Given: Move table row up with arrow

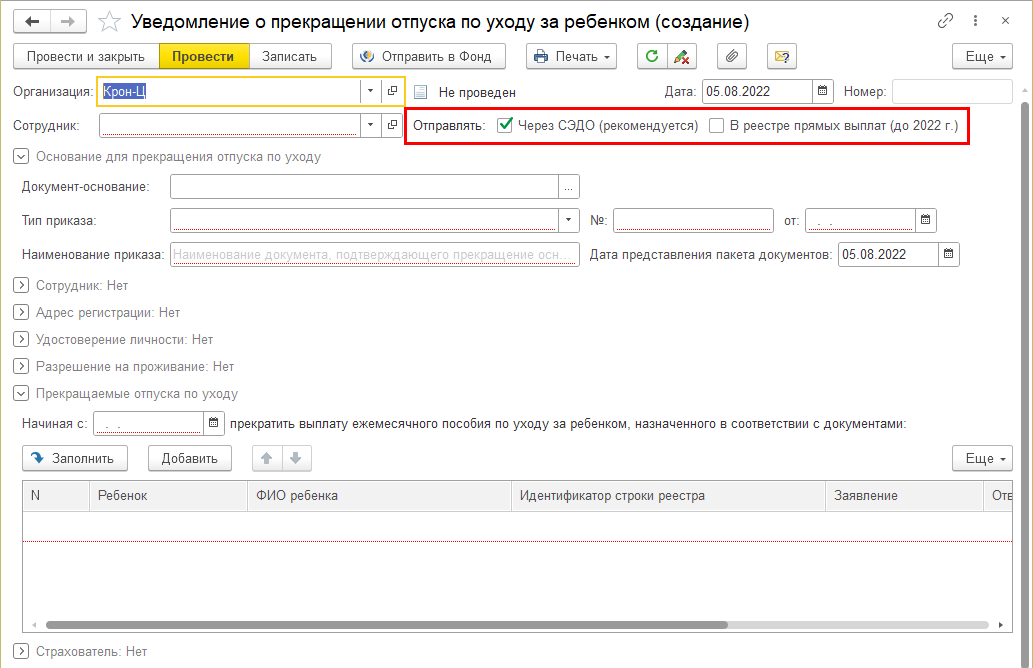Looking at the screenshot, I should click(266, 458).
